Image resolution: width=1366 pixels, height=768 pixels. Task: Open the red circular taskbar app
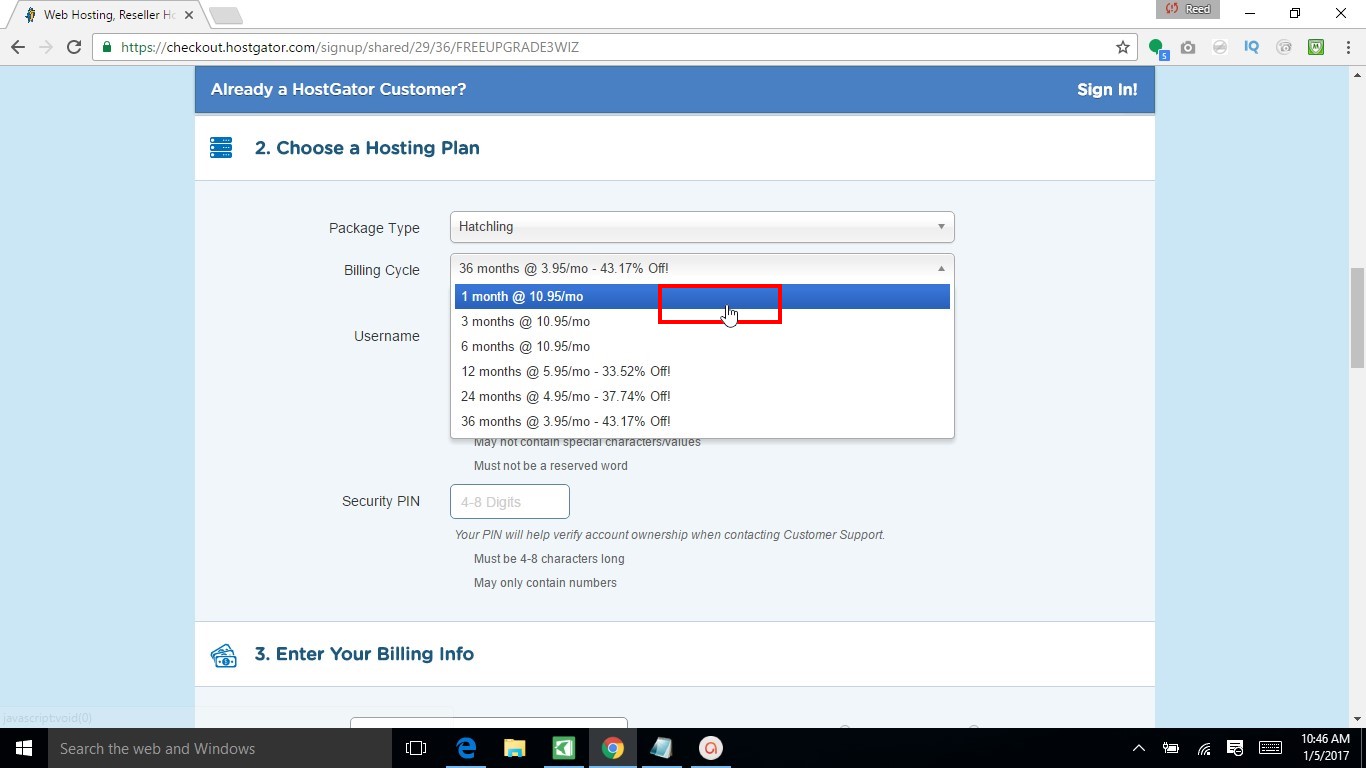click(710, 748)
